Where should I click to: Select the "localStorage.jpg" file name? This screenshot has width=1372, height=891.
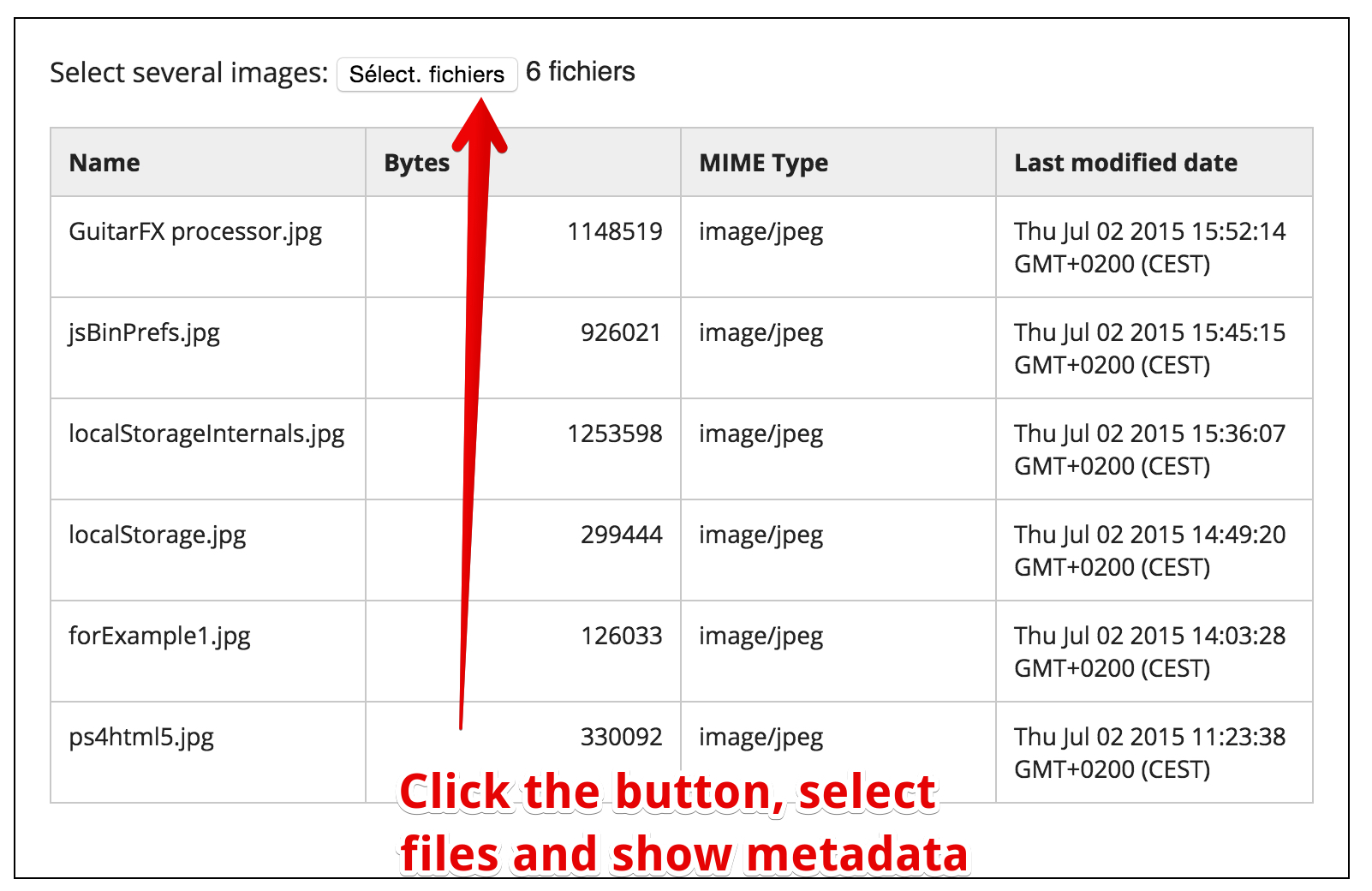coord(157,535)
